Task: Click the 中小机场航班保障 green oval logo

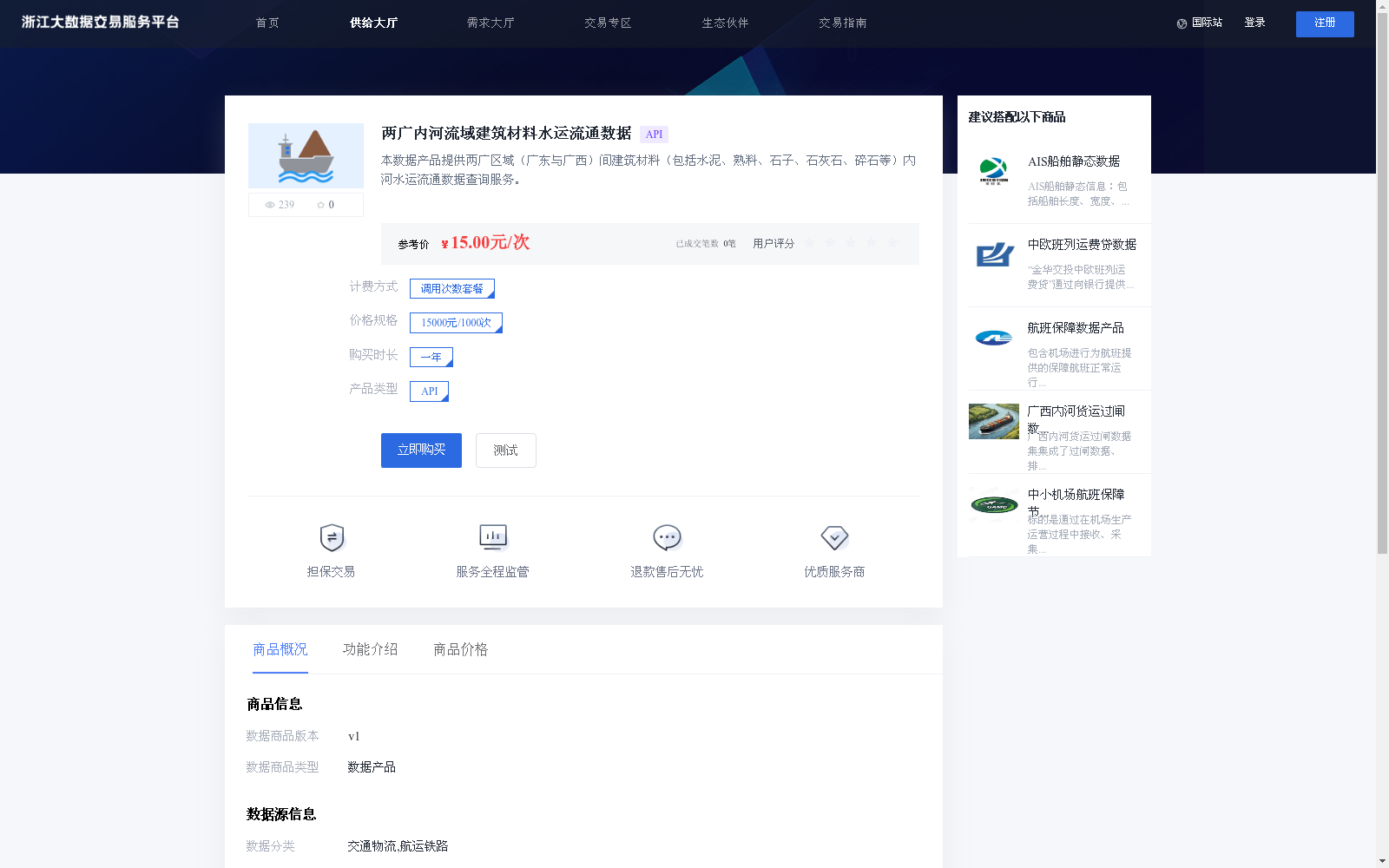Action: (994, 505)
